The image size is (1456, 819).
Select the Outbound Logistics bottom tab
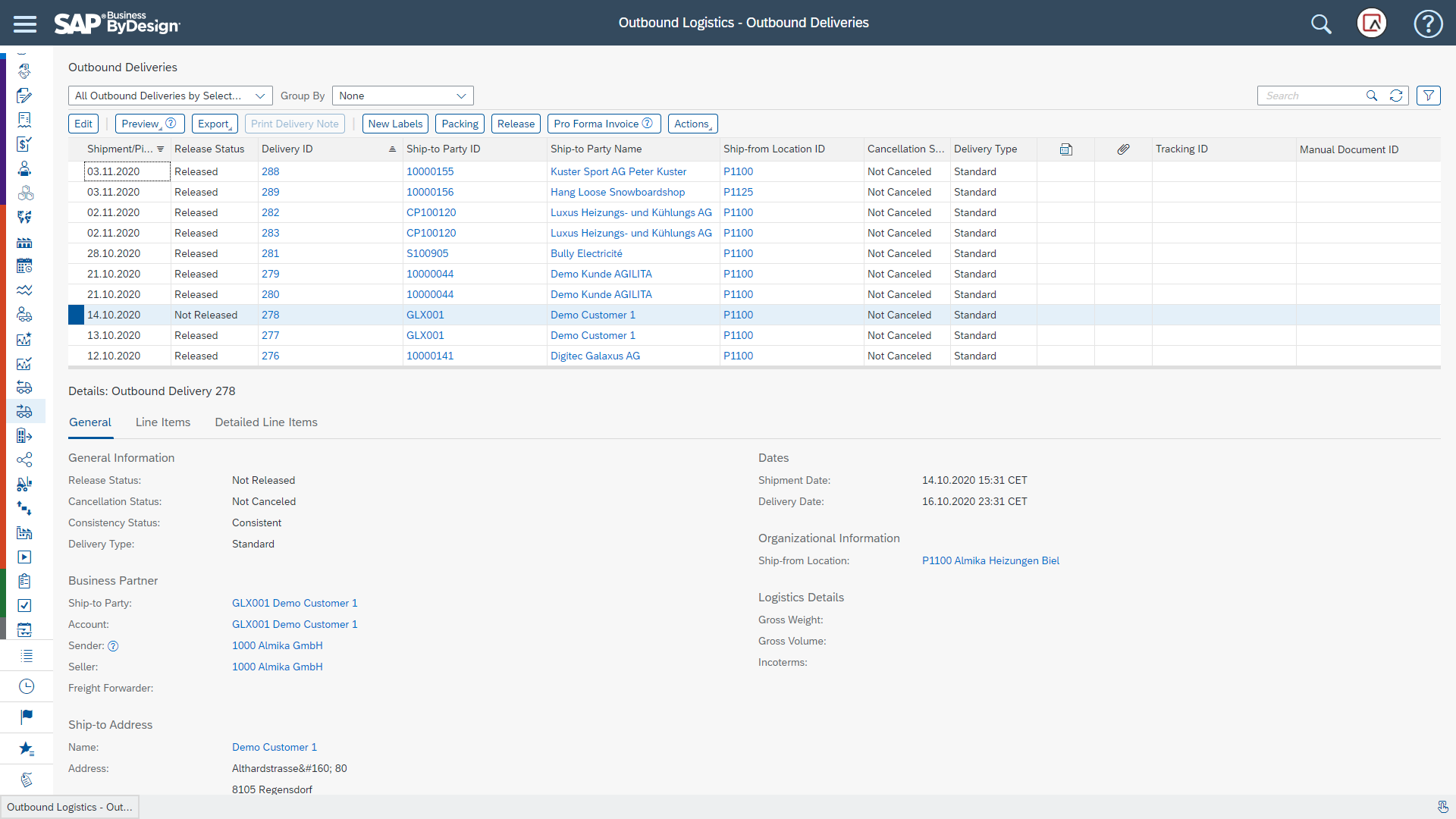coord(70,807)
